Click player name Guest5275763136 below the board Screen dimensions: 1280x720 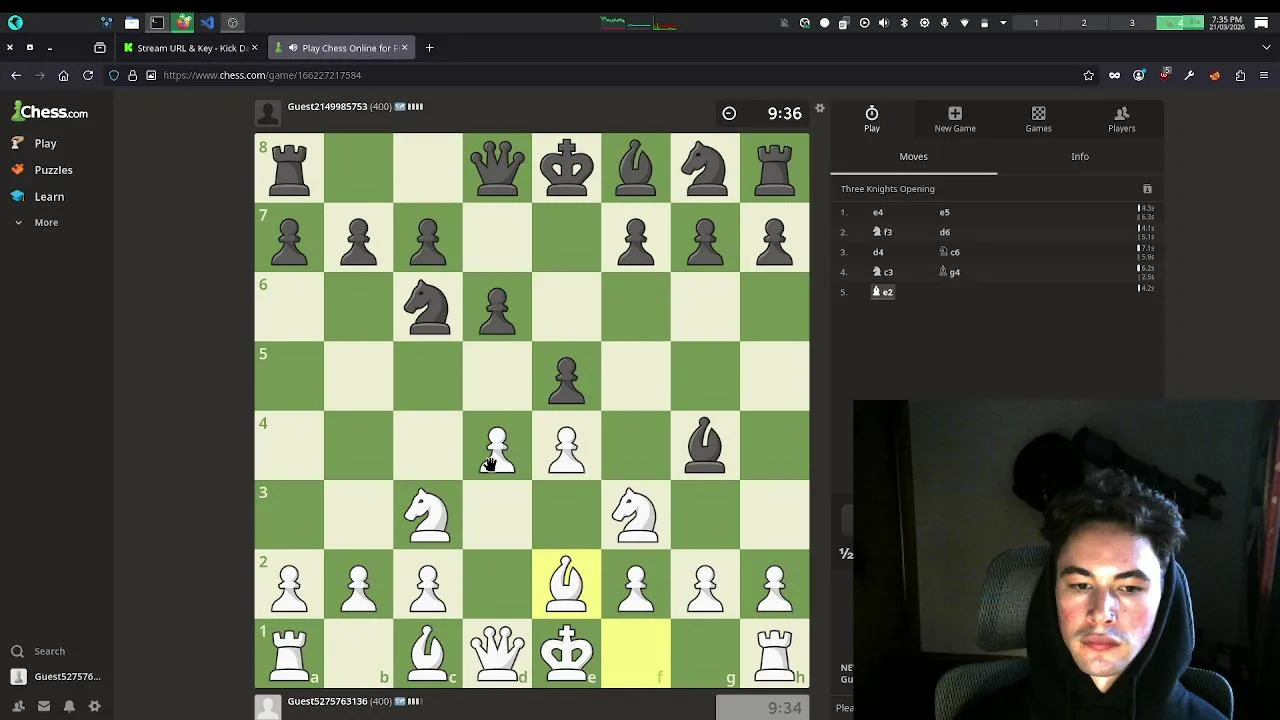(327, 702)
